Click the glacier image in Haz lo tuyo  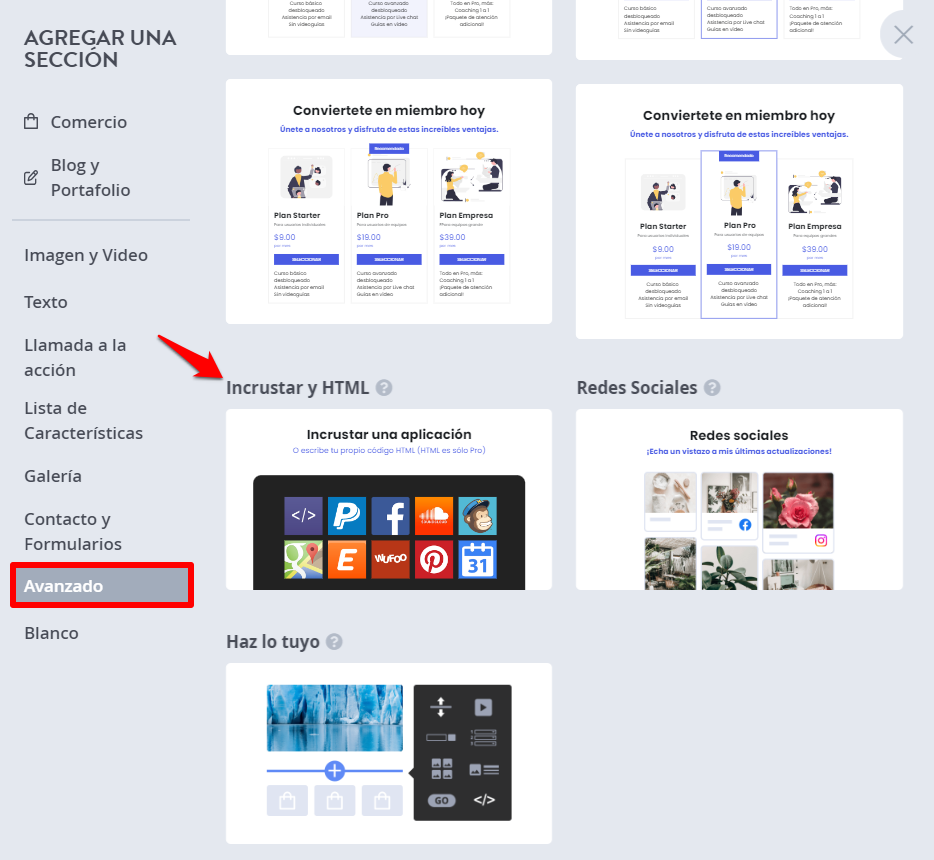point(335,718)
